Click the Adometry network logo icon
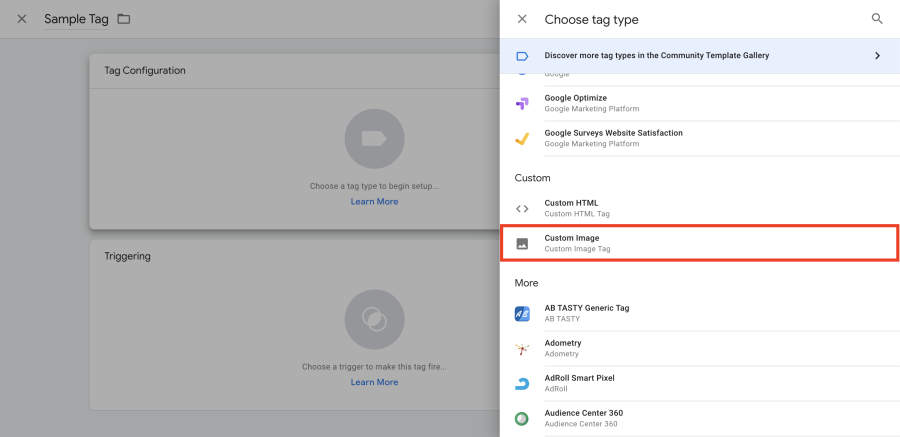Image resolution: width=900 pixels, height=437 pixels. coord(522,349)
